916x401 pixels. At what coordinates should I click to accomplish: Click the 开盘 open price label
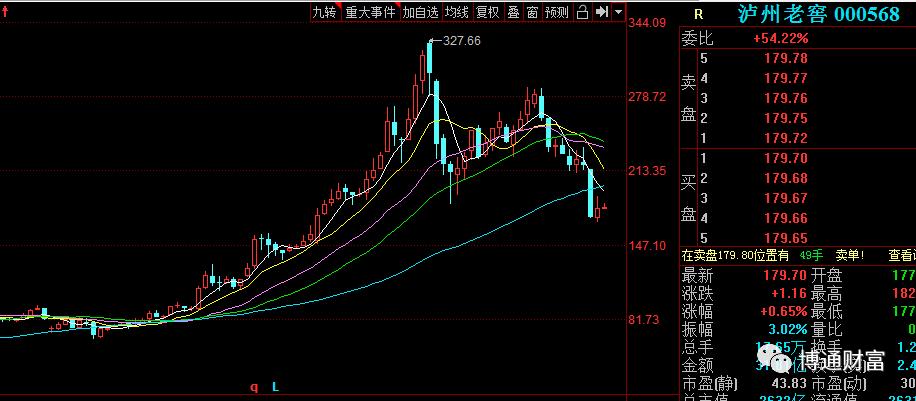827,275
